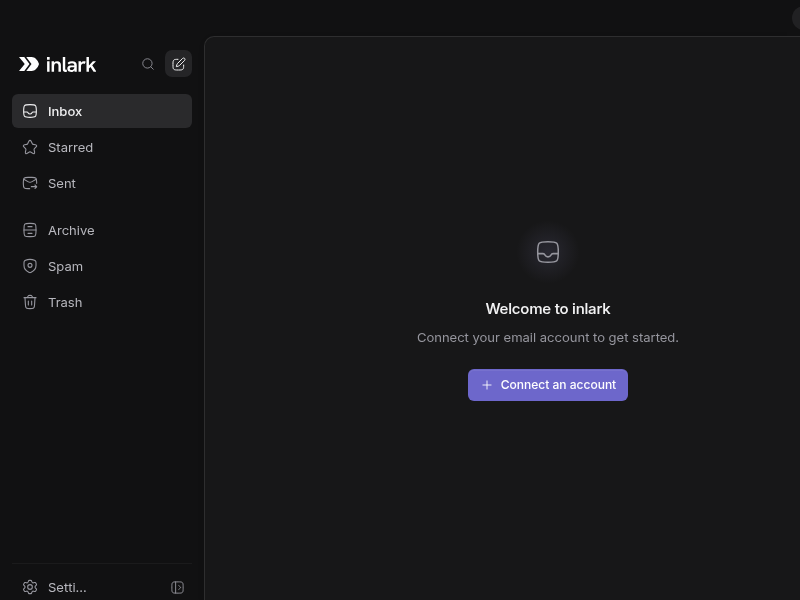
Task: View the Spam folder
Action: [x=102, y=266]
